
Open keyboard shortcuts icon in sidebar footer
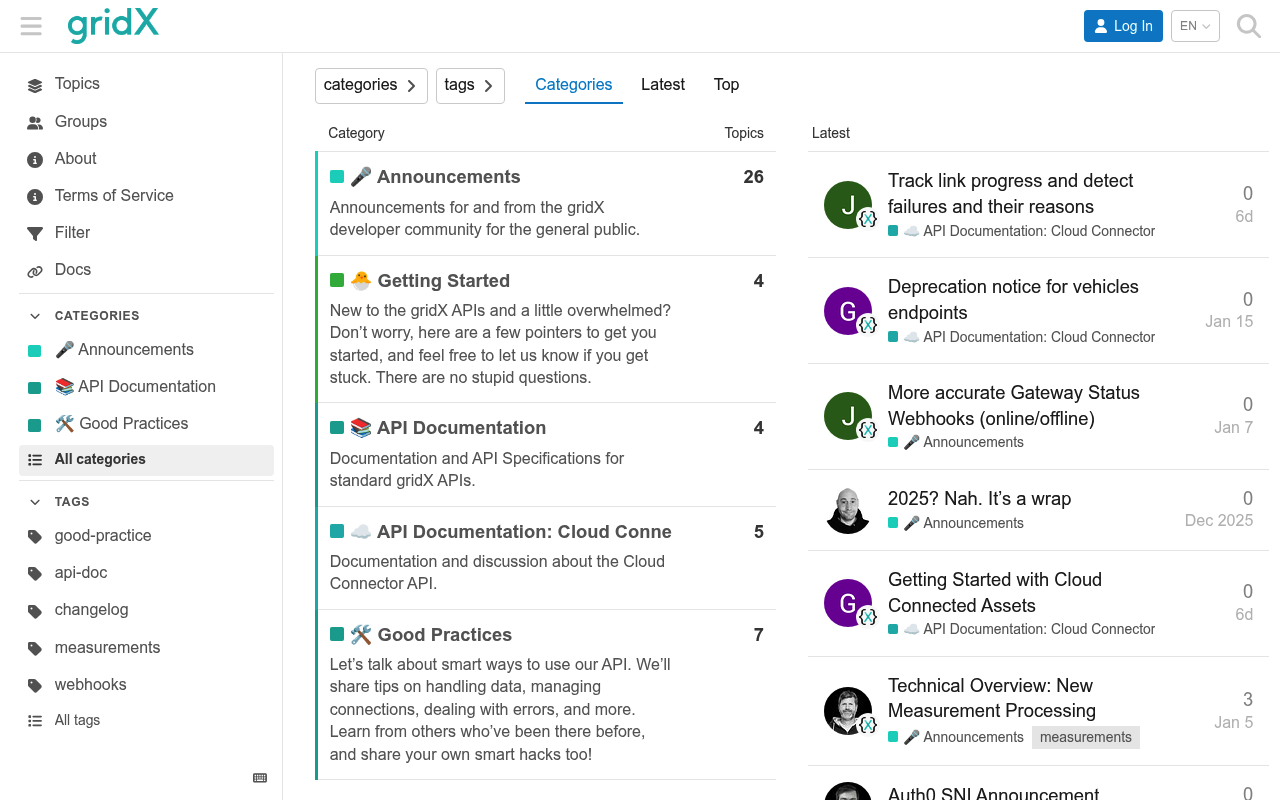(x=260, y=778)
